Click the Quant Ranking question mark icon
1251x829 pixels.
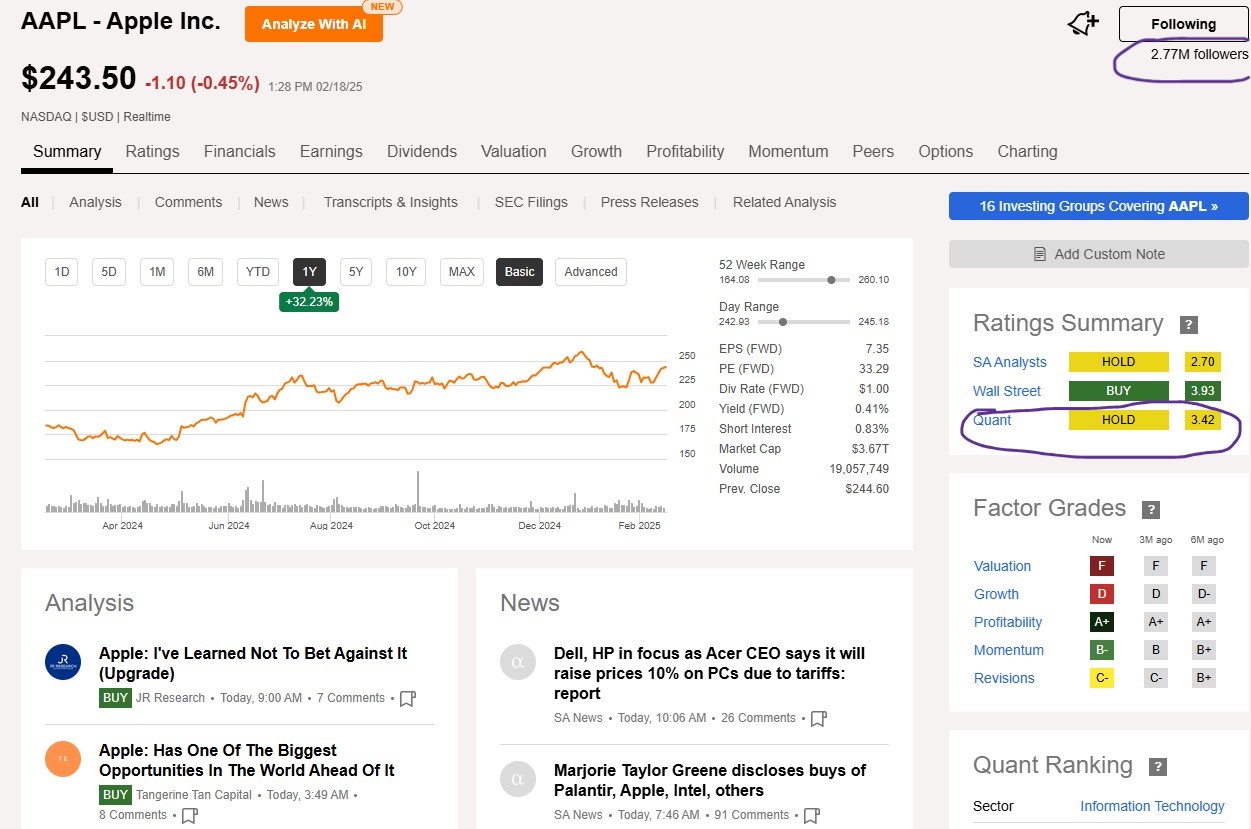(1158, 767)
